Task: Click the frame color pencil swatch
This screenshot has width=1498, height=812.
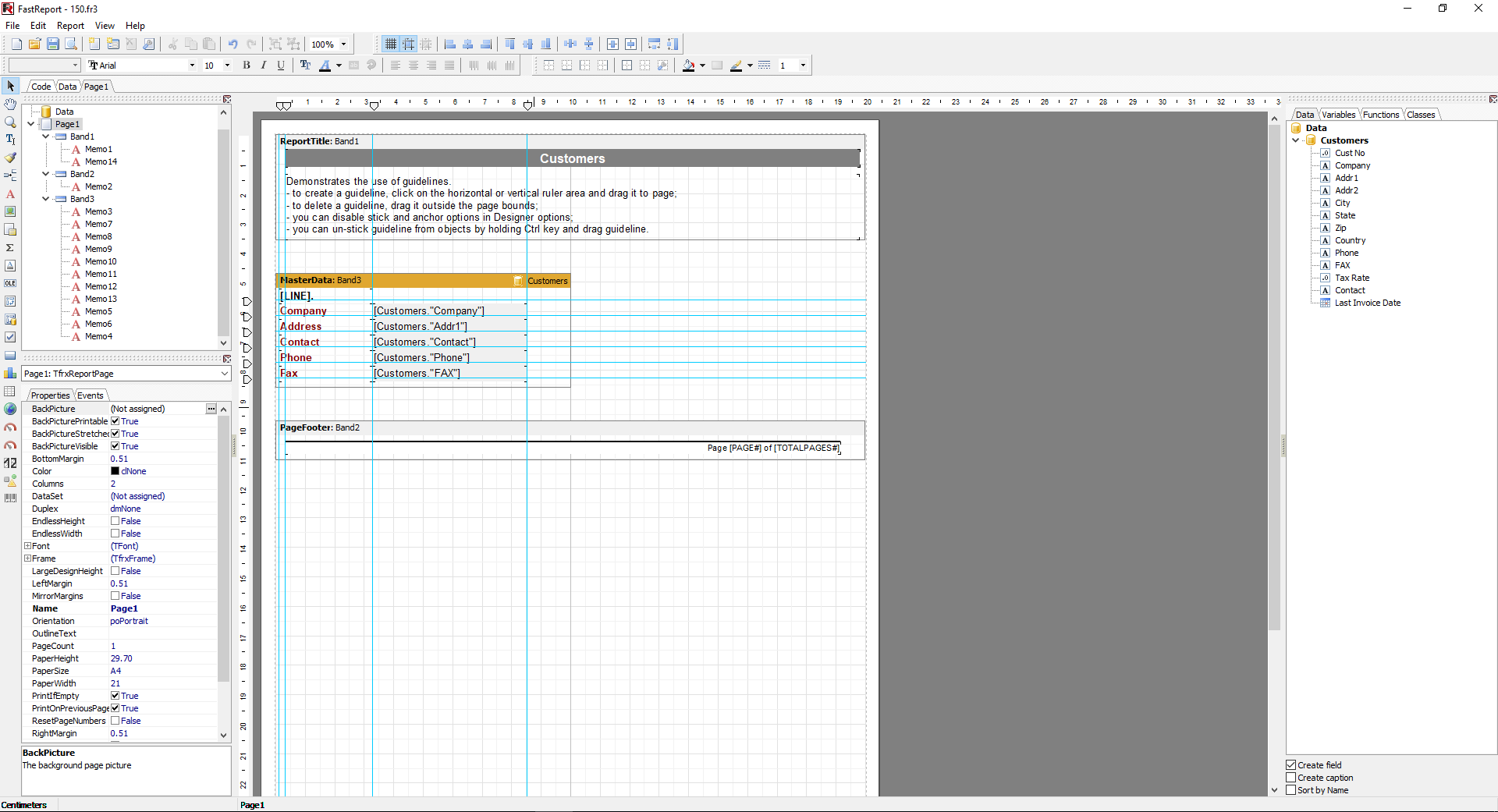Action: coord(736,66)
